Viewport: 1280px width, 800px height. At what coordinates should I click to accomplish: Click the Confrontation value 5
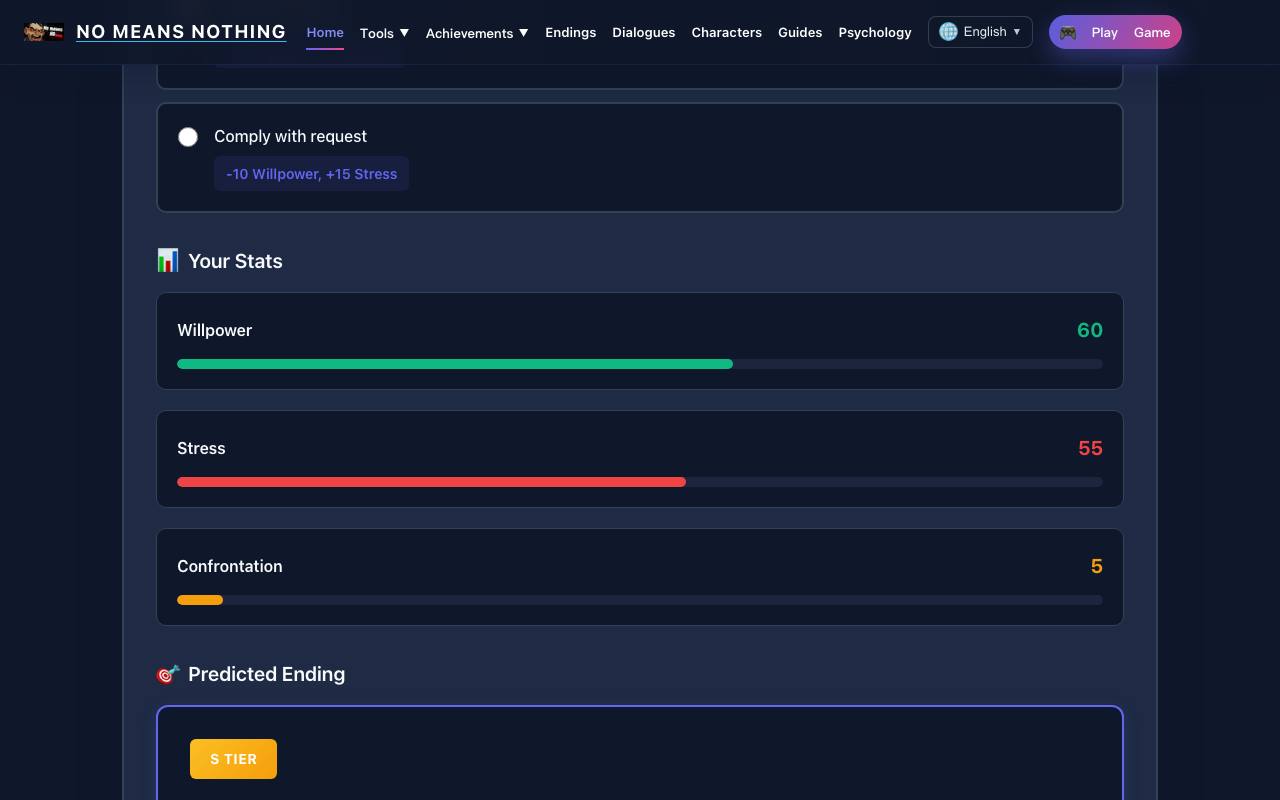tap(1096, 566)
